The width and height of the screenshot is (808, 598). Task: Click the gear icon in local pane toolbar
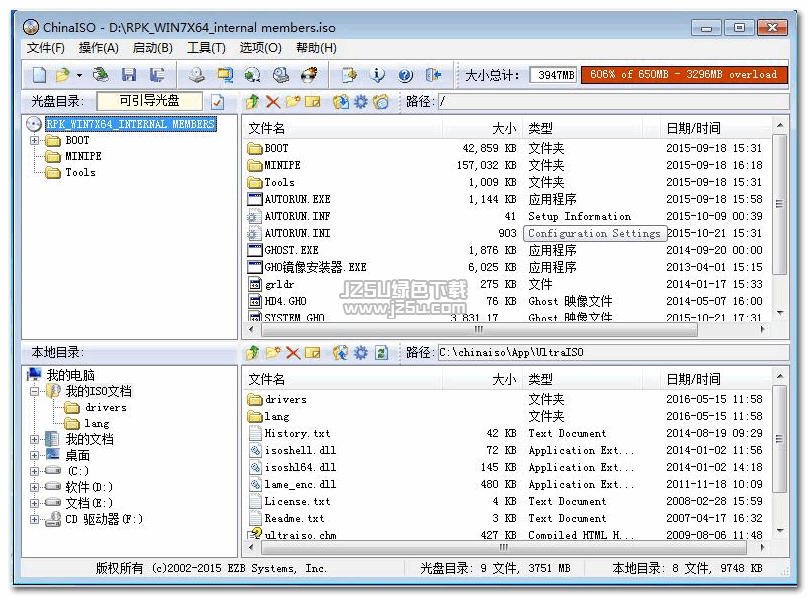coord(361,353)
